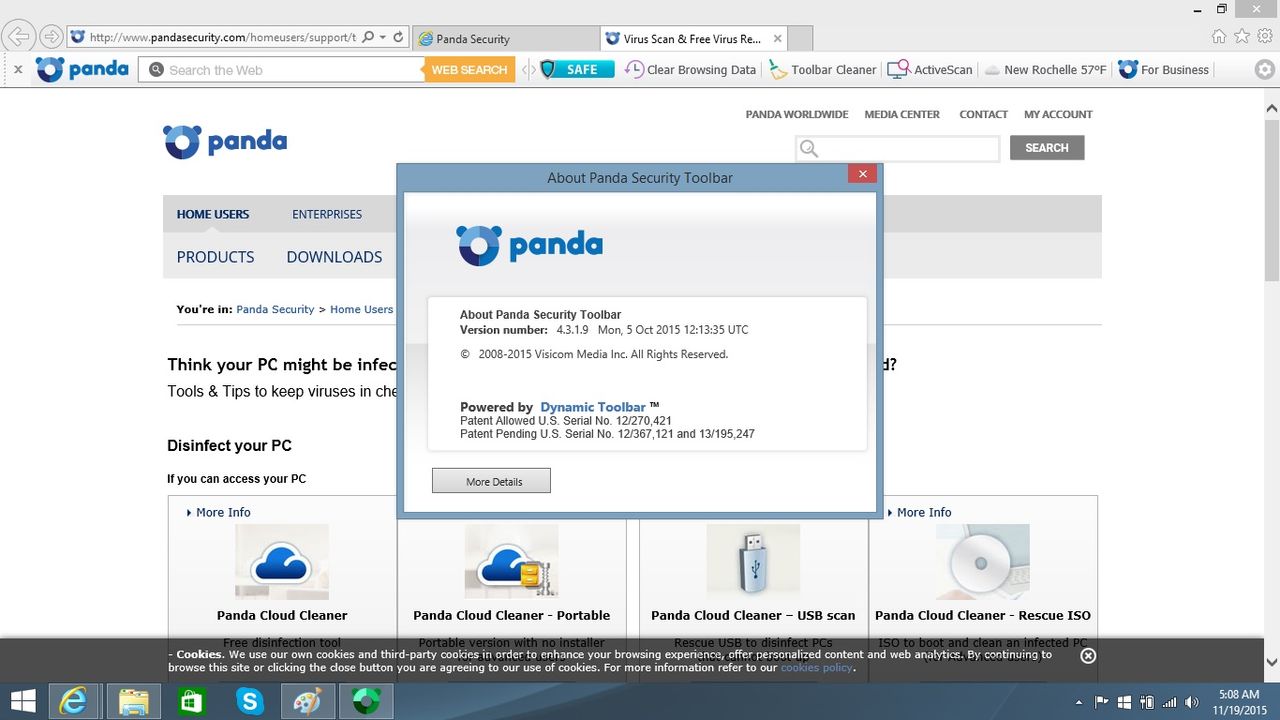Focus the website search box
This screenshot has height=720, width=1280.
click(897, 148)
